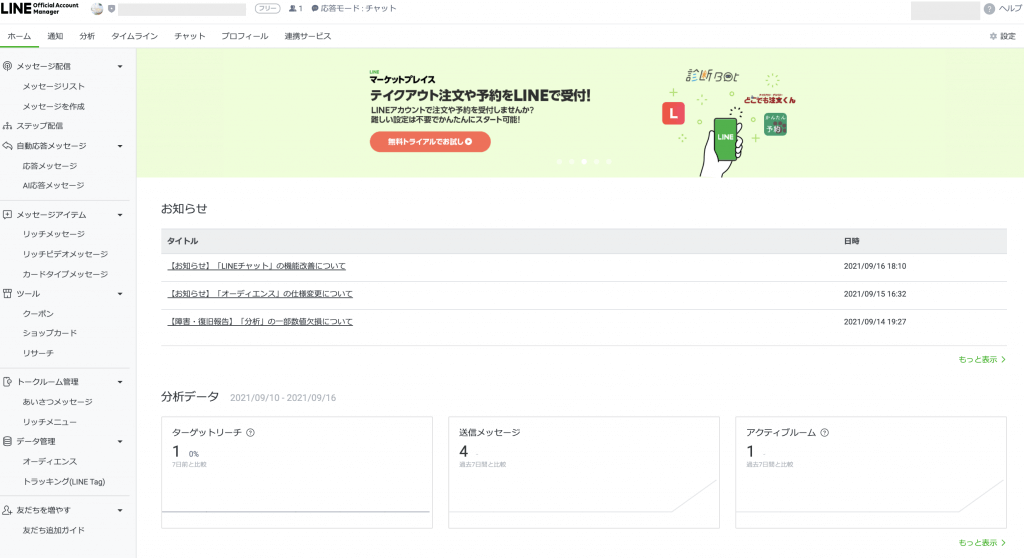The height and width of the screenshot is (558, 1024).
Task: Open ショップカード in the sidebar
Action: pos(50,333)
